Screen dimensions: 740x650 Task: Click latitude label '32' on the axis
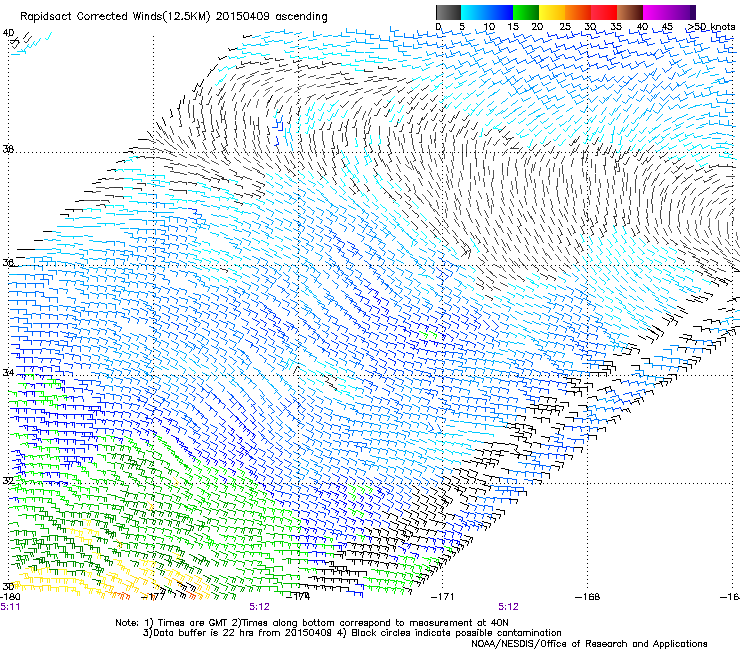[8, 481]
